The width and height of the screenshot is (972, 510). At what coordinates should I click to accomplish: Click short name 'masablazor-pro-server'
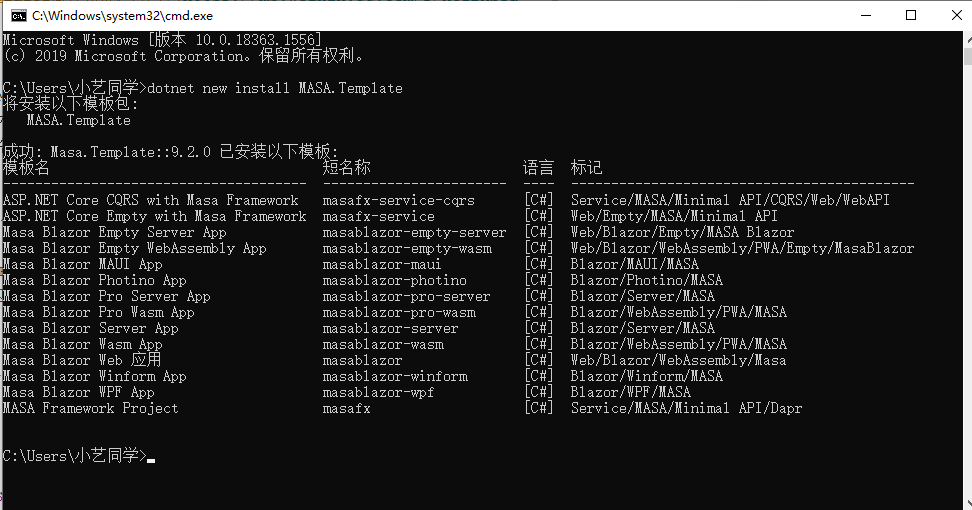406,296
